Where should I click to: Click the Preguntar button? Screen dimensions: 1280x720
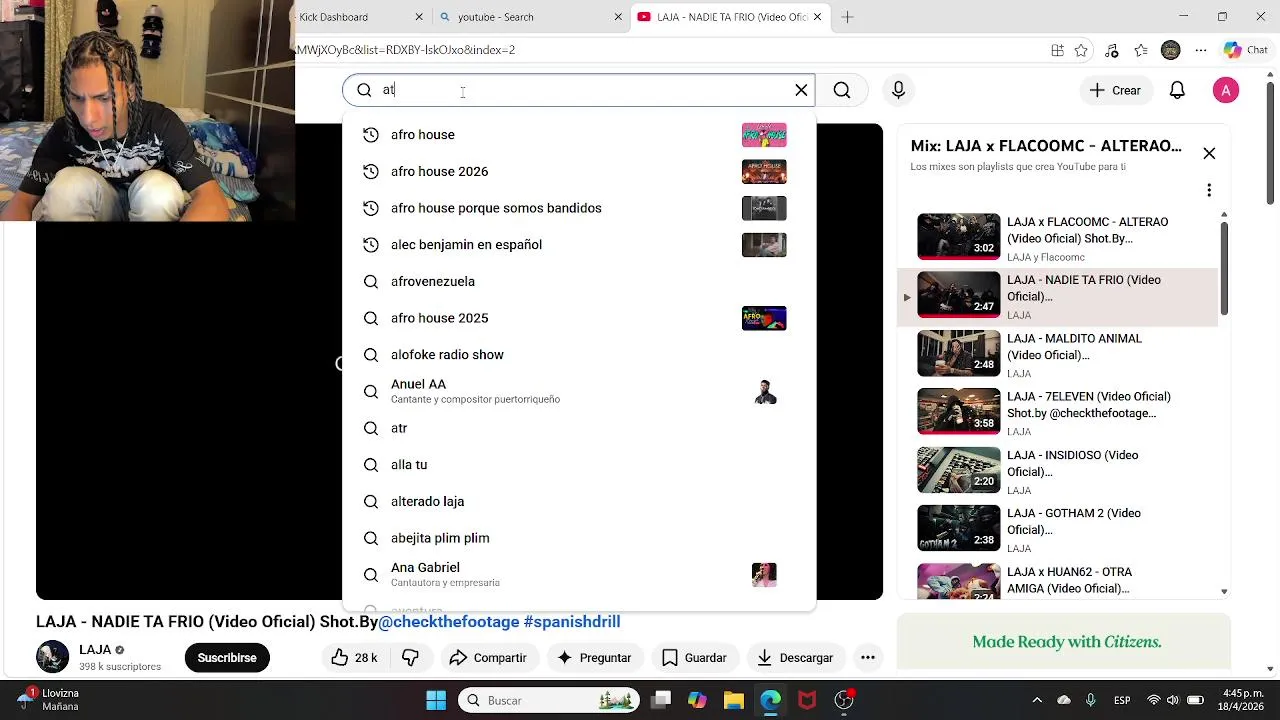pyautogui.click(x=594, y=658)
